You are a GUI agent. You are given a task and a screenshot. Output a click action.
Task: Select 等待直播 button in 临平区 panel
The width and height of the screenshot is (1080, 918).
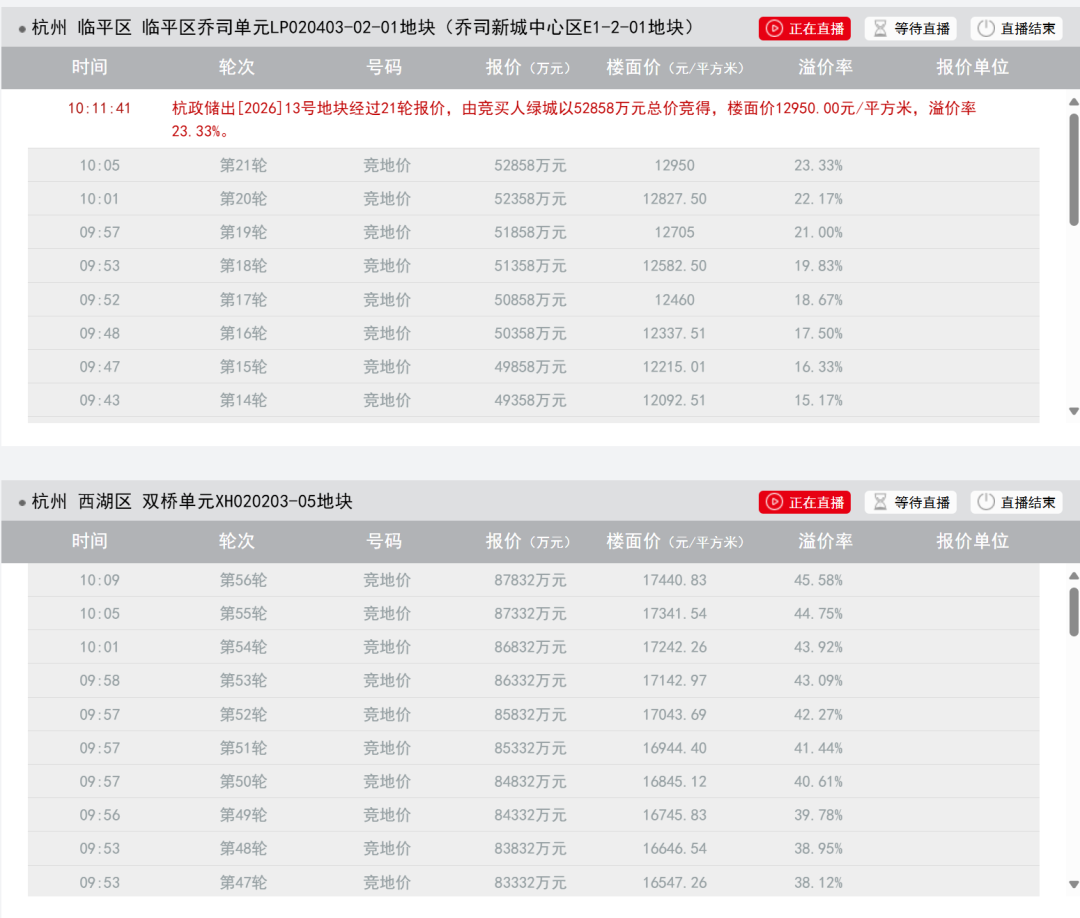[x=911, y=28]
